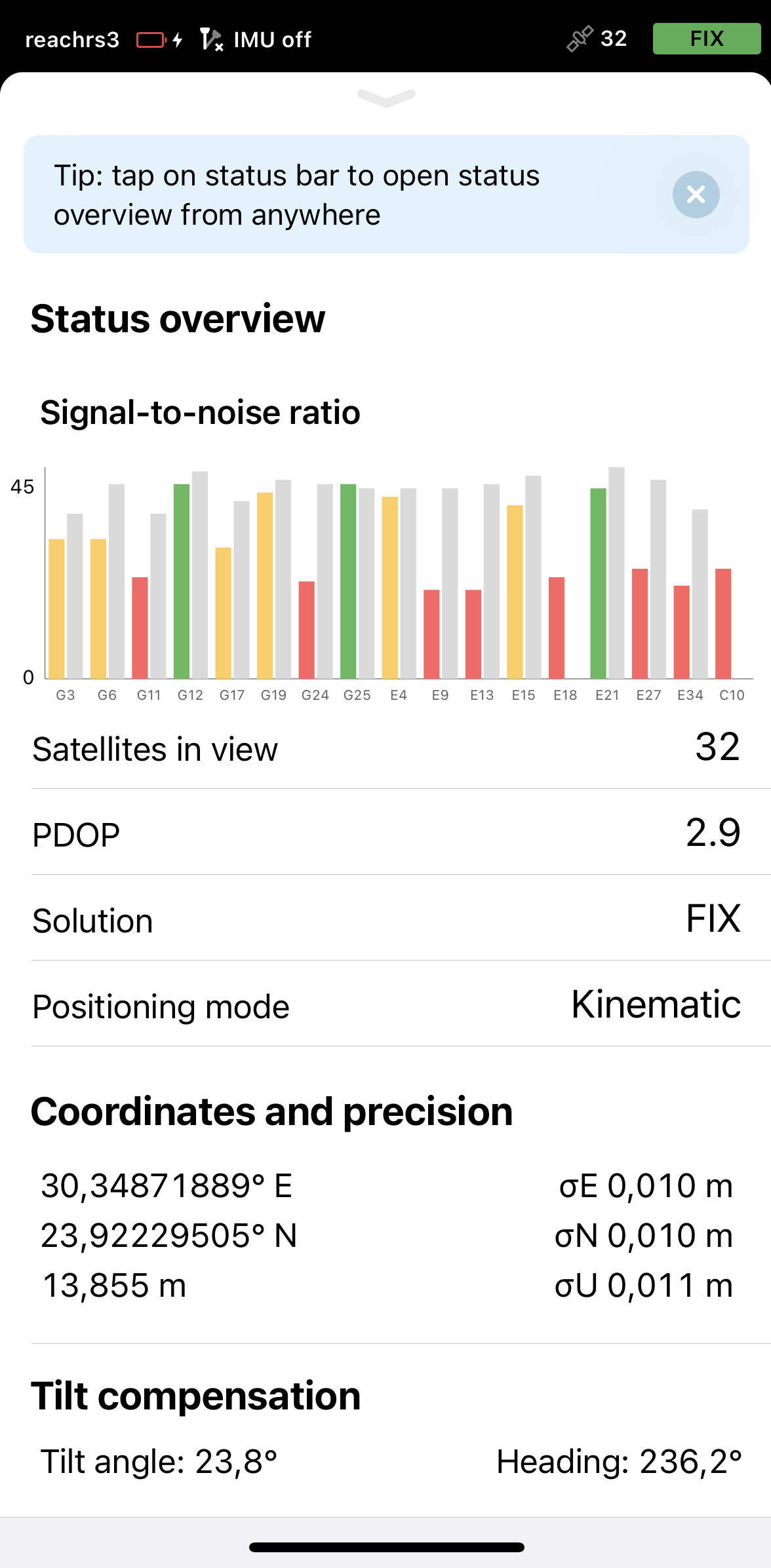Viewport: 771px width, 1568px height.
Task: Tap the green E21 signal bar
Action: (598, 583)
